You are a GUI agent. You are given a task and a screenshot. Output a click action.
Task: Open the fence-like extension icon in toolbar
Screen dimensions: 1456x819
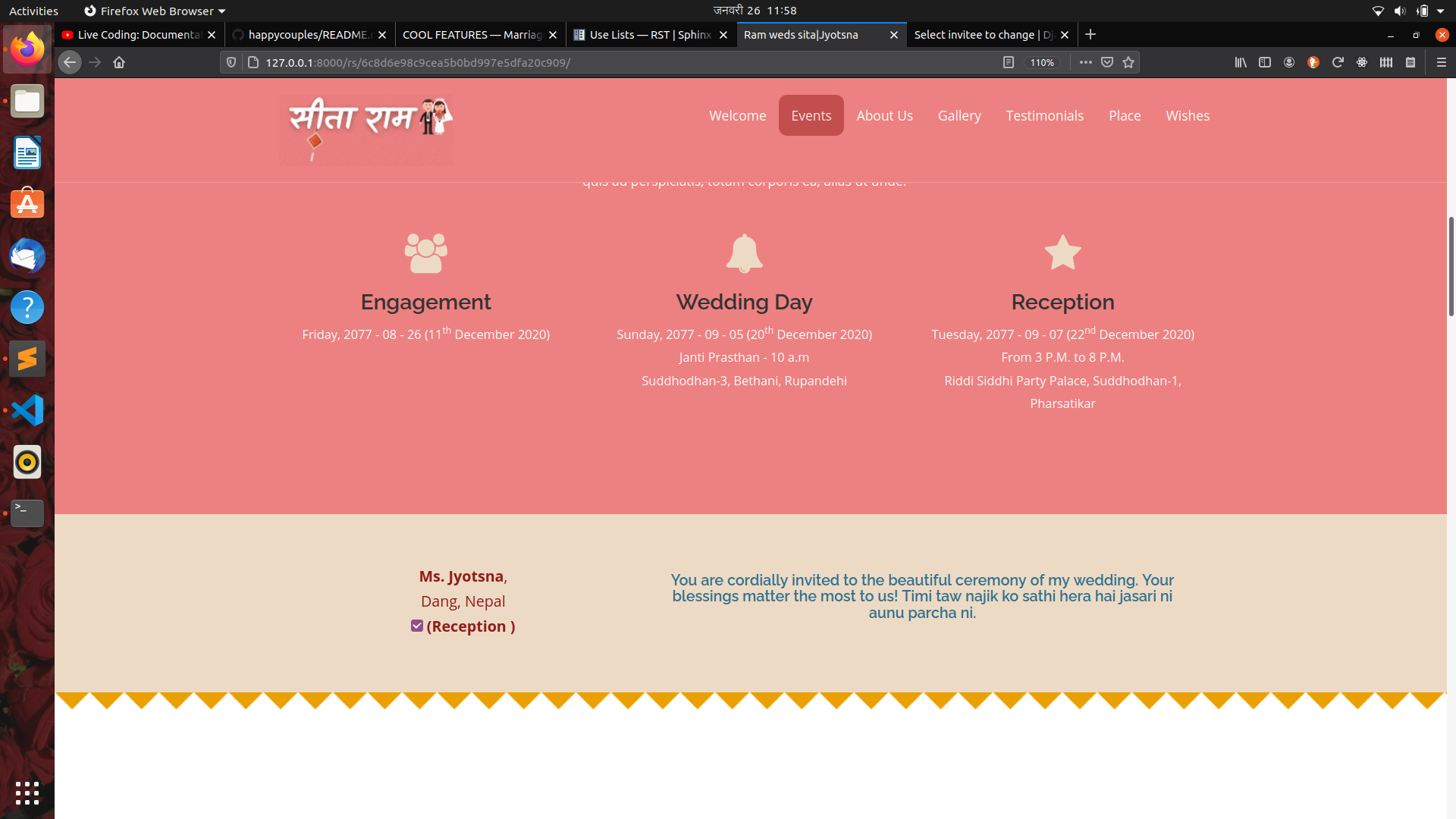(1386, 63)
